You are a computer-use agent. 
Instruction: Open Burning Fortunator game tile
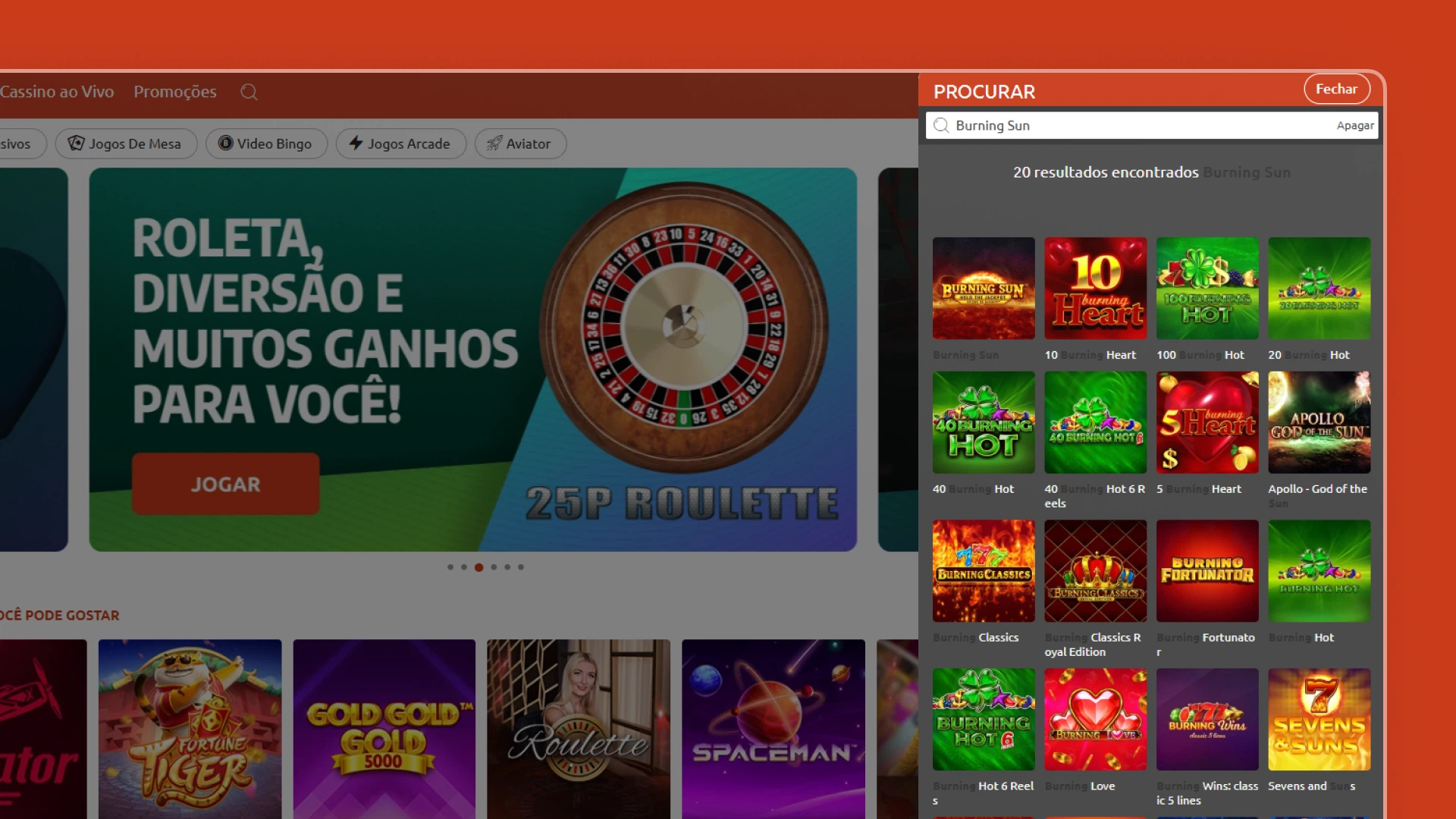1207,571
